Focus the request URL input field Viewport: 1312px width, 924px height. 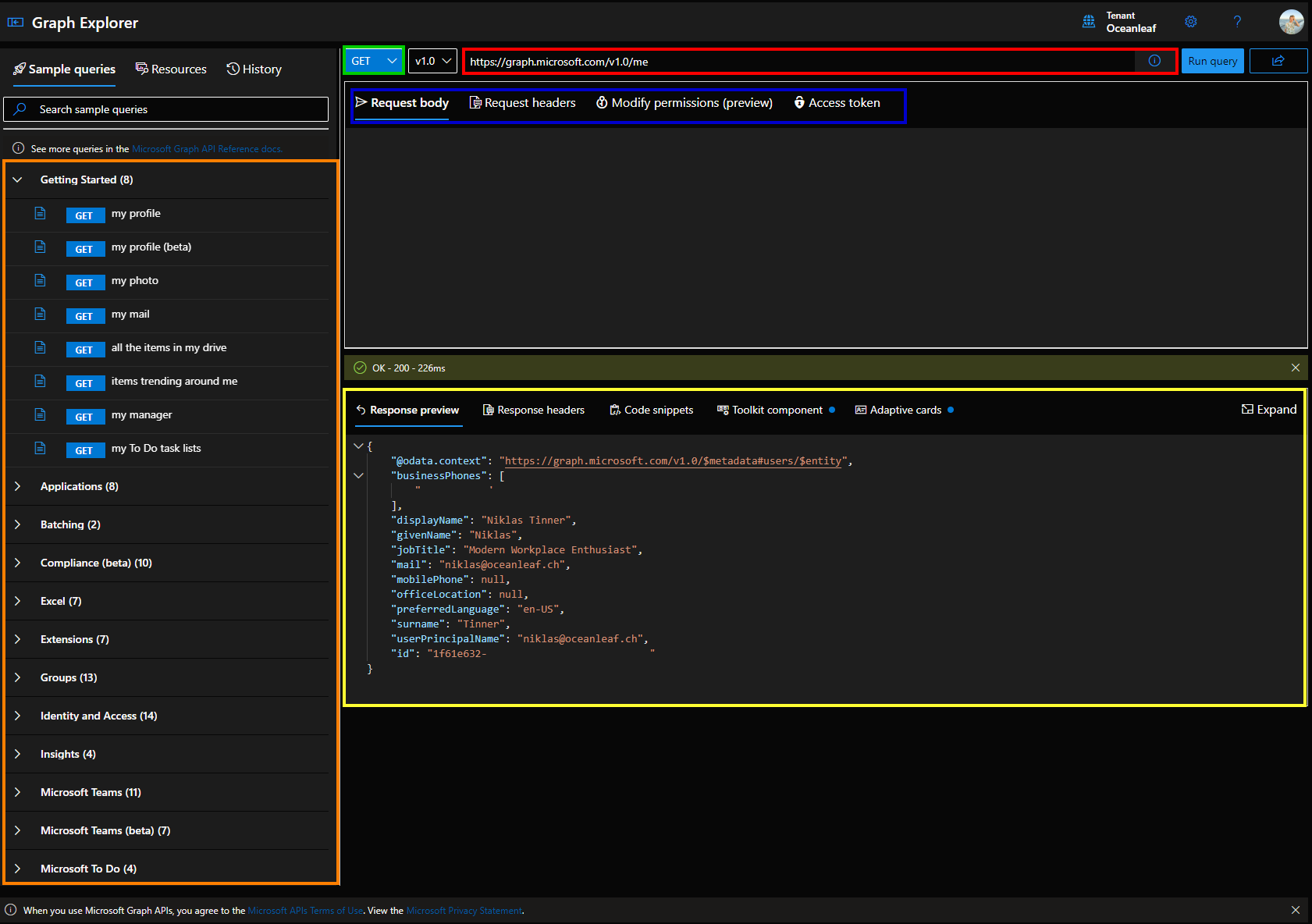tap(801, 62)
